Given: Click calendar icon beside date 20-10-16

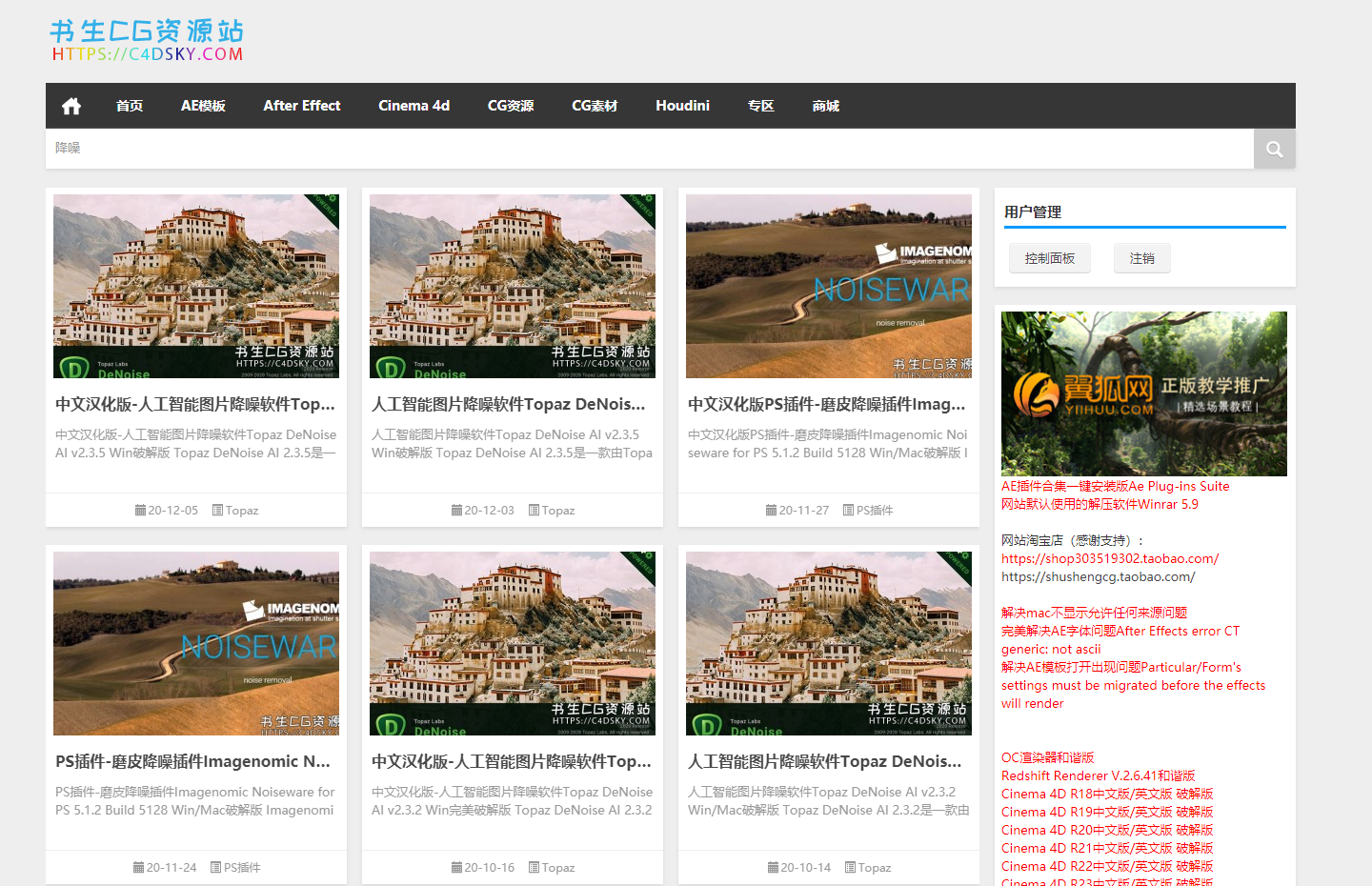Looking at the screenshot, I should pos(456,868).
